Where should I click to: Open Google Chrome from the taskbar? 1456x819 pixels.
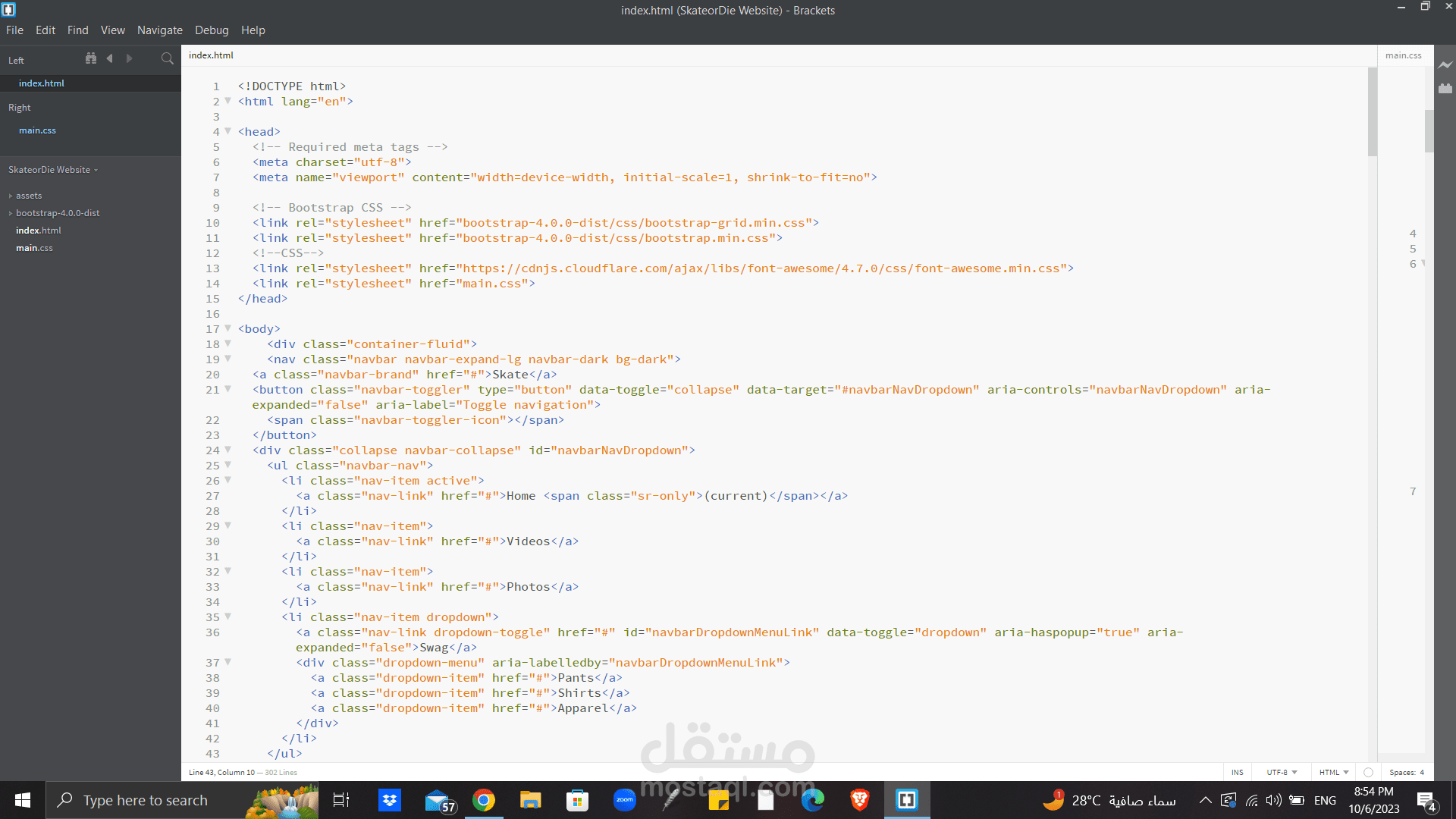point(484,800)
